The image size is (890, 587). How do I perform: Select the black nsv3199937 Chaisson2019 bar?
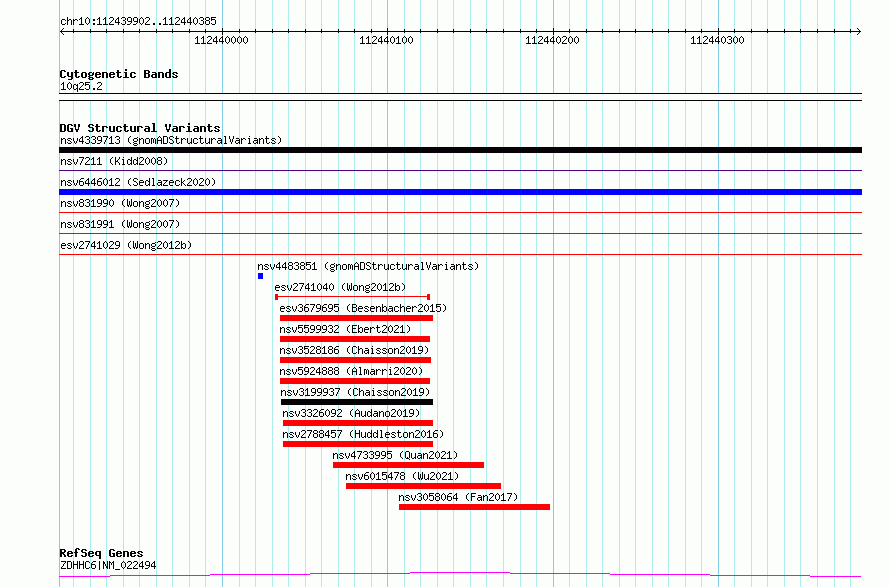[x=356, y=402]
